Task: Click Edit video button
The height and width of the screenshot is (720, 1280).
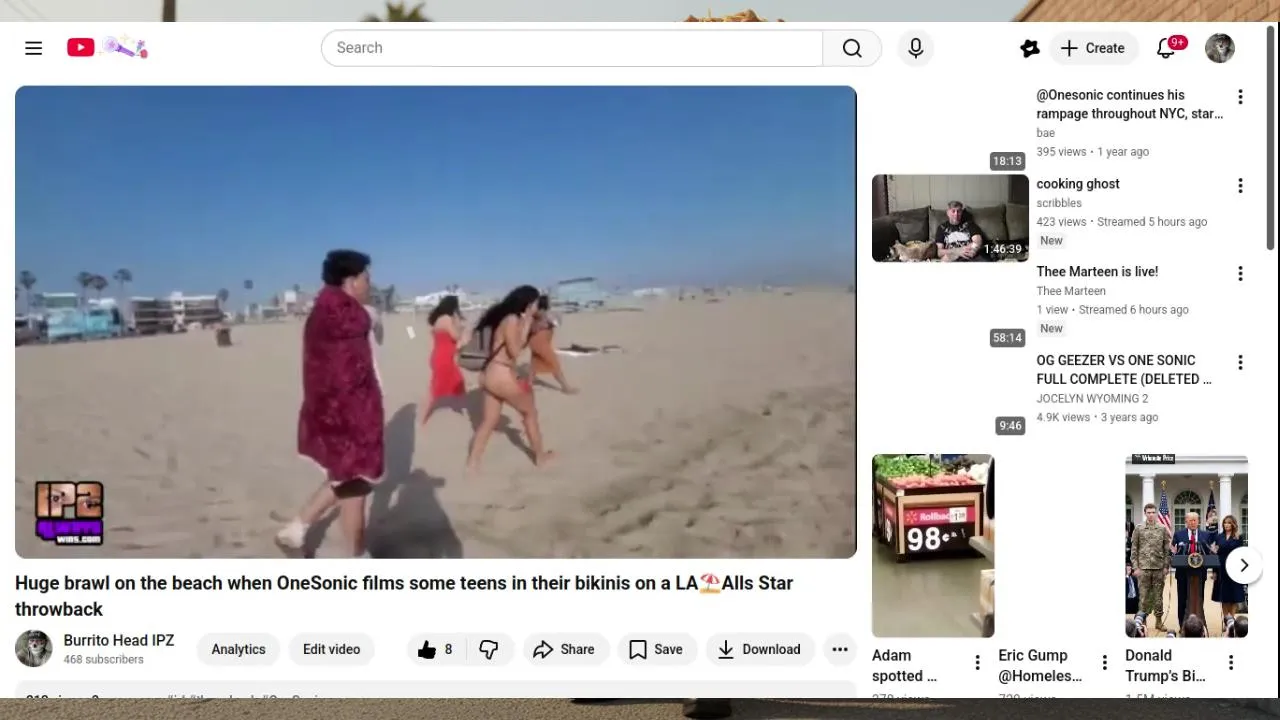Action: point(331,649)
